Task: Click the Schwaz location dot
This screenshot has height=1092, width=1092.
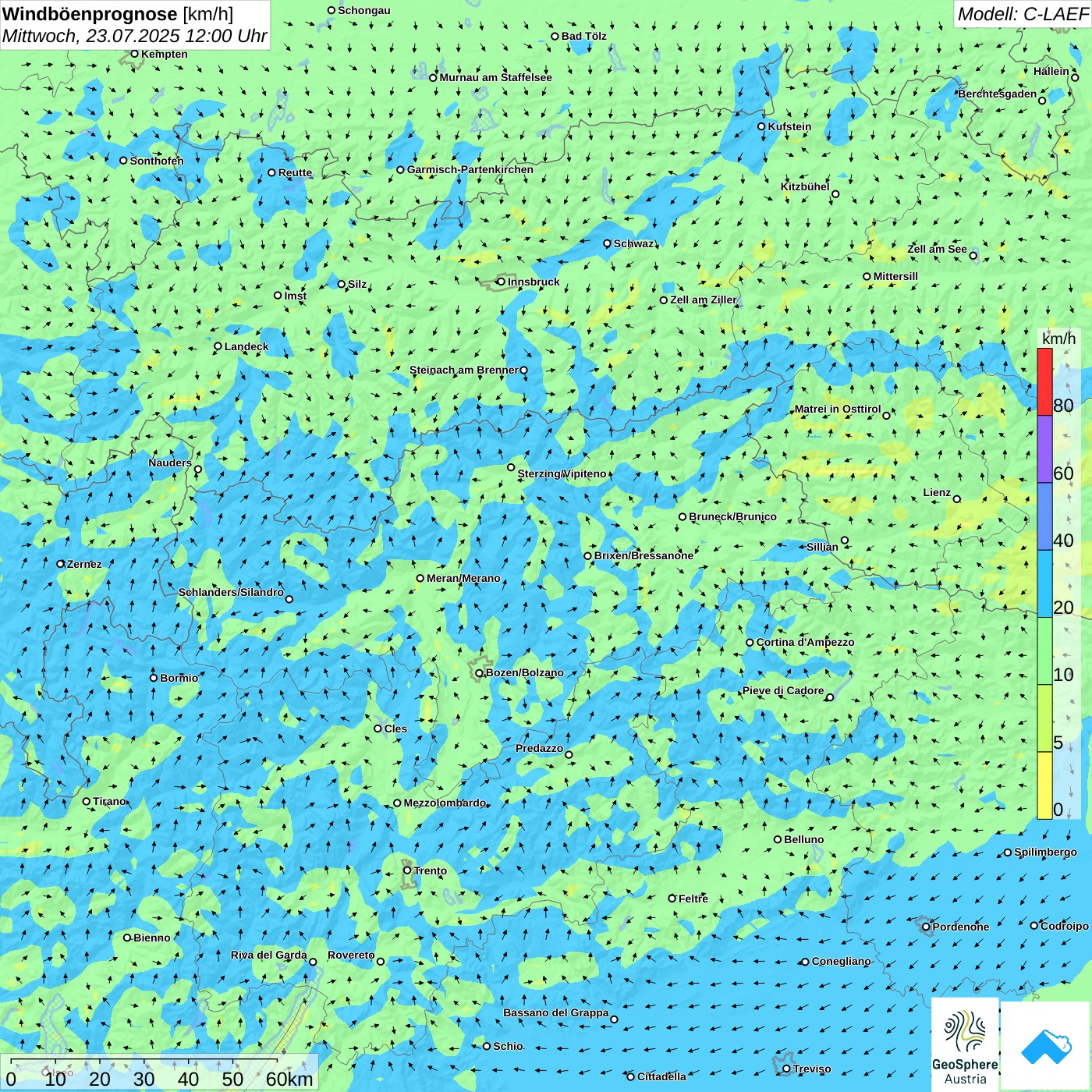Action: pyautogui.click(x=608, y=243)
